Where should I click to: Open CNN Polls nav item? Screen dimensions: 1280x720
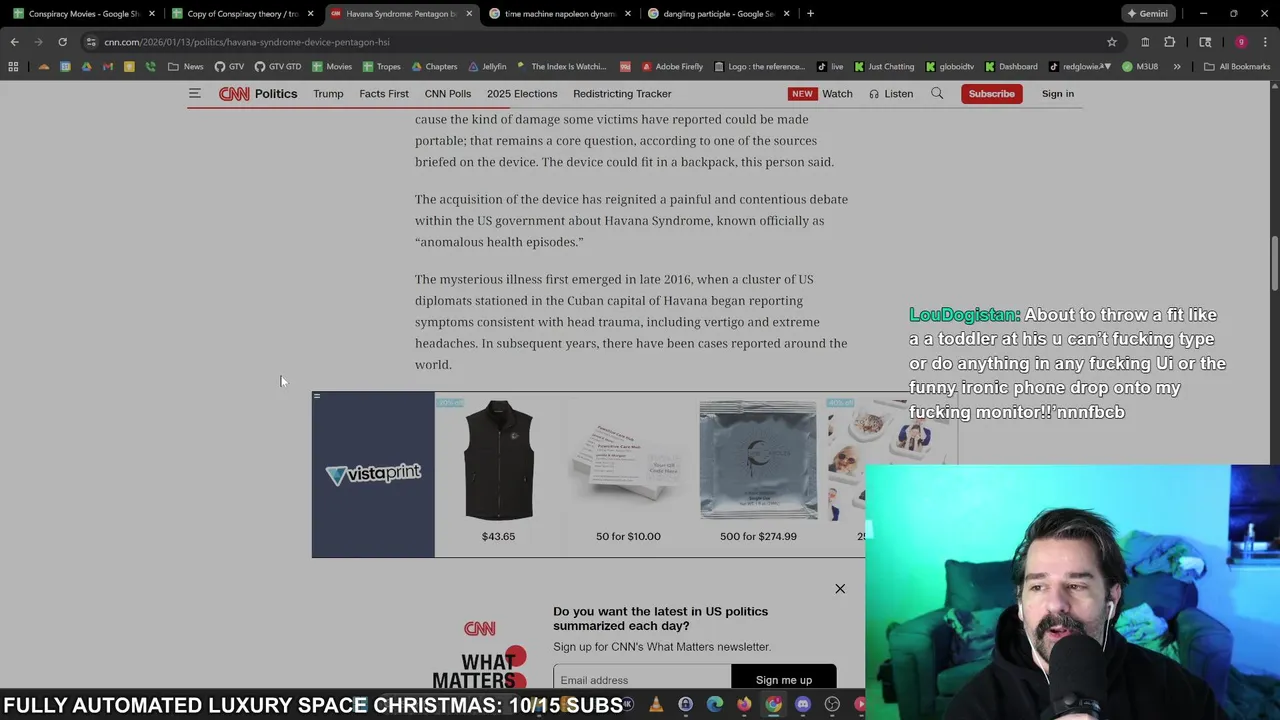[448, 94]
